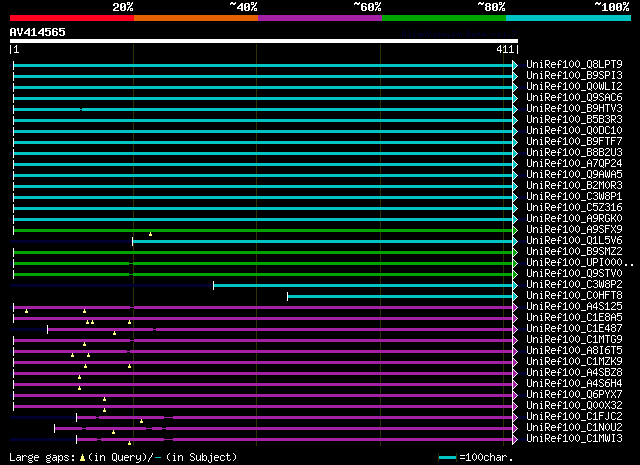Click the short cyan bar for C0HFT8
The height and width of the screenshot is (465, 640).
click(x=400, y=297)
